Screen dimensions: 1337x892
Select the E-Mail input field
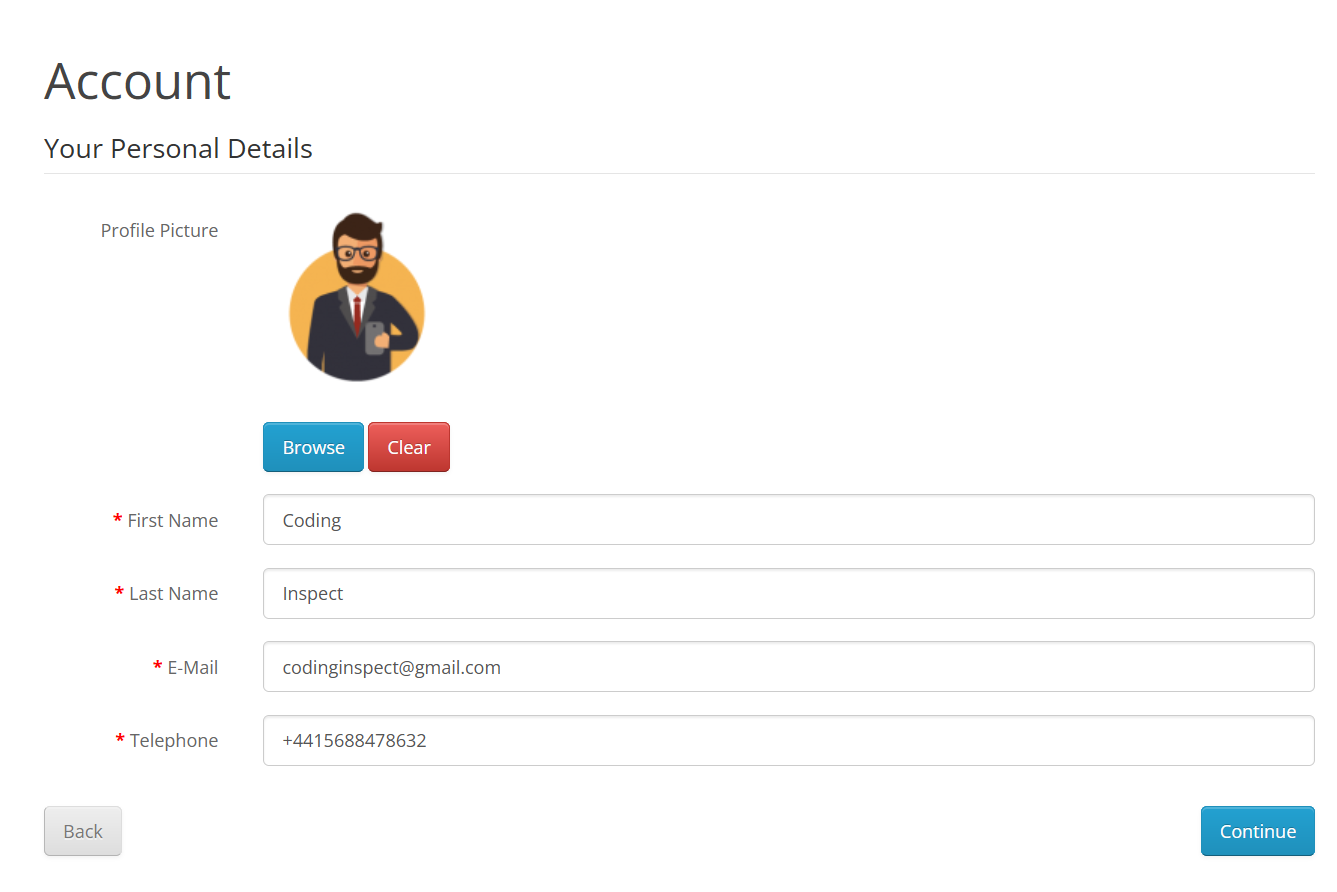coord(788,667)
